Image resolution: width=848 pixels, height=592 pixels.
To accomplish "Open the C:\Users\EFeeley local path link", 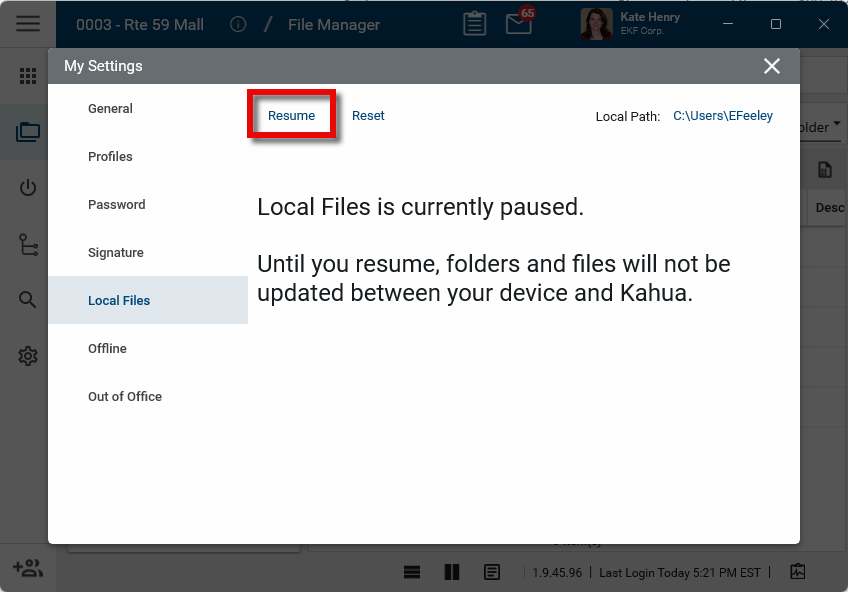I will [x=722, y=116].
